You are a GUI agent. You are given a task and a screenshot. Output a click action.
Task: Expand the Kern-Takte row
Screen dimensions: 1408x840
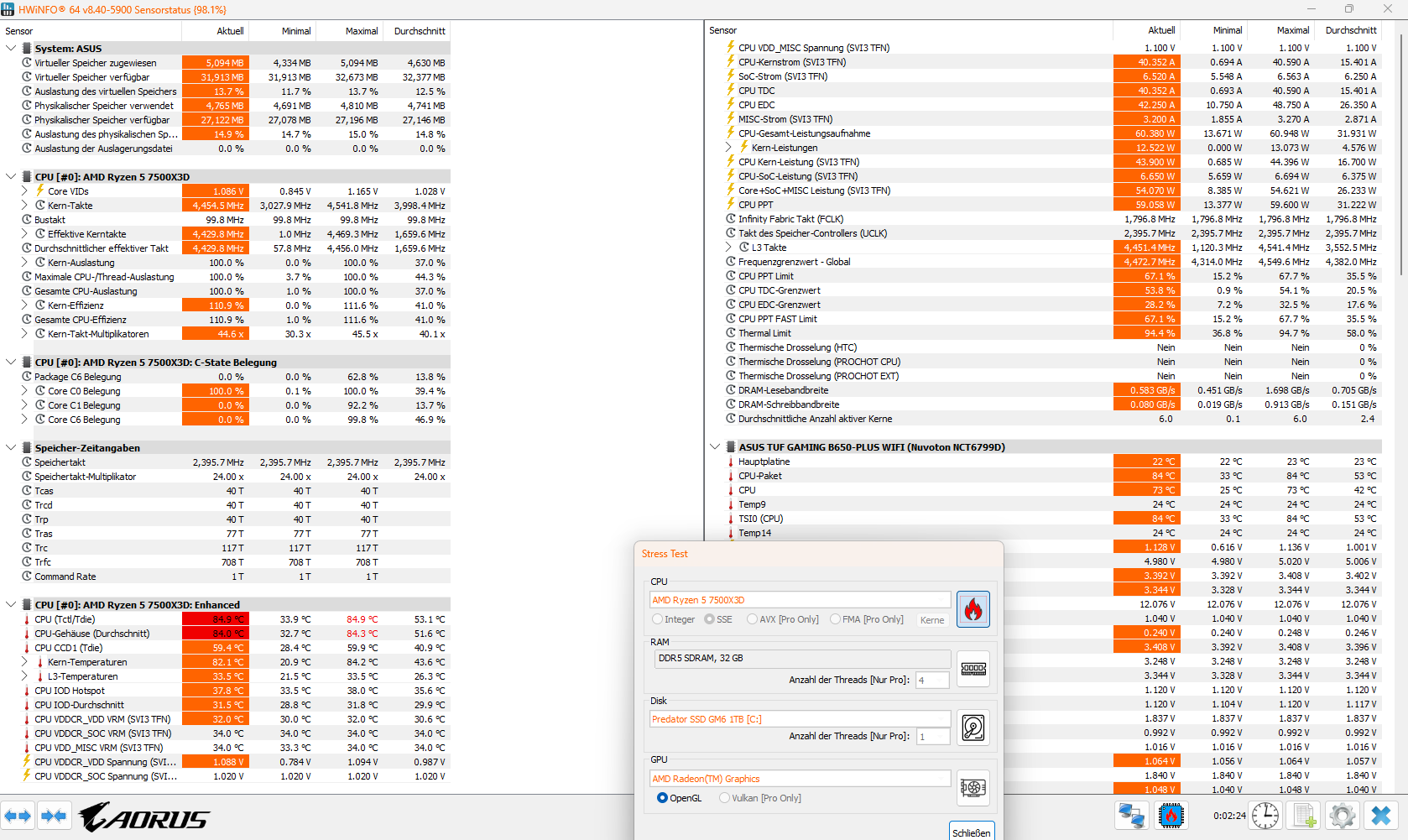[25, 206]
